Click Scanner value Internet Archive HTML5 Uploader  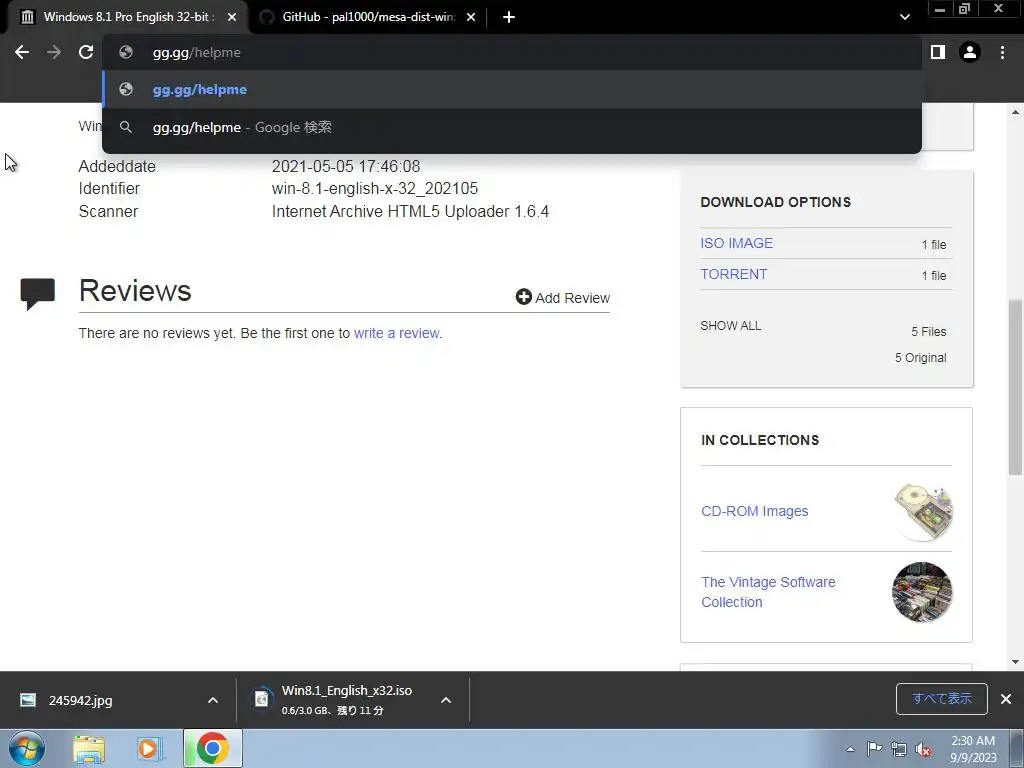[410, 212]
